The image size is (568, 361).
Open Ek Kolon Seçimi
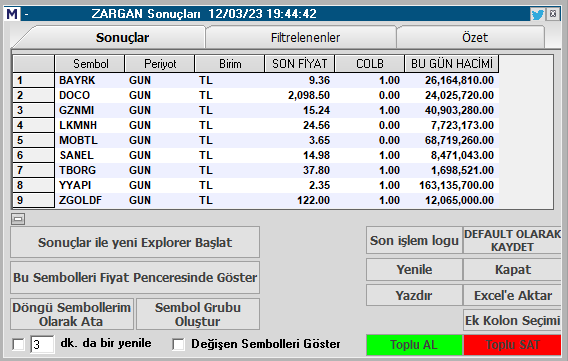(x=512, y=320)
